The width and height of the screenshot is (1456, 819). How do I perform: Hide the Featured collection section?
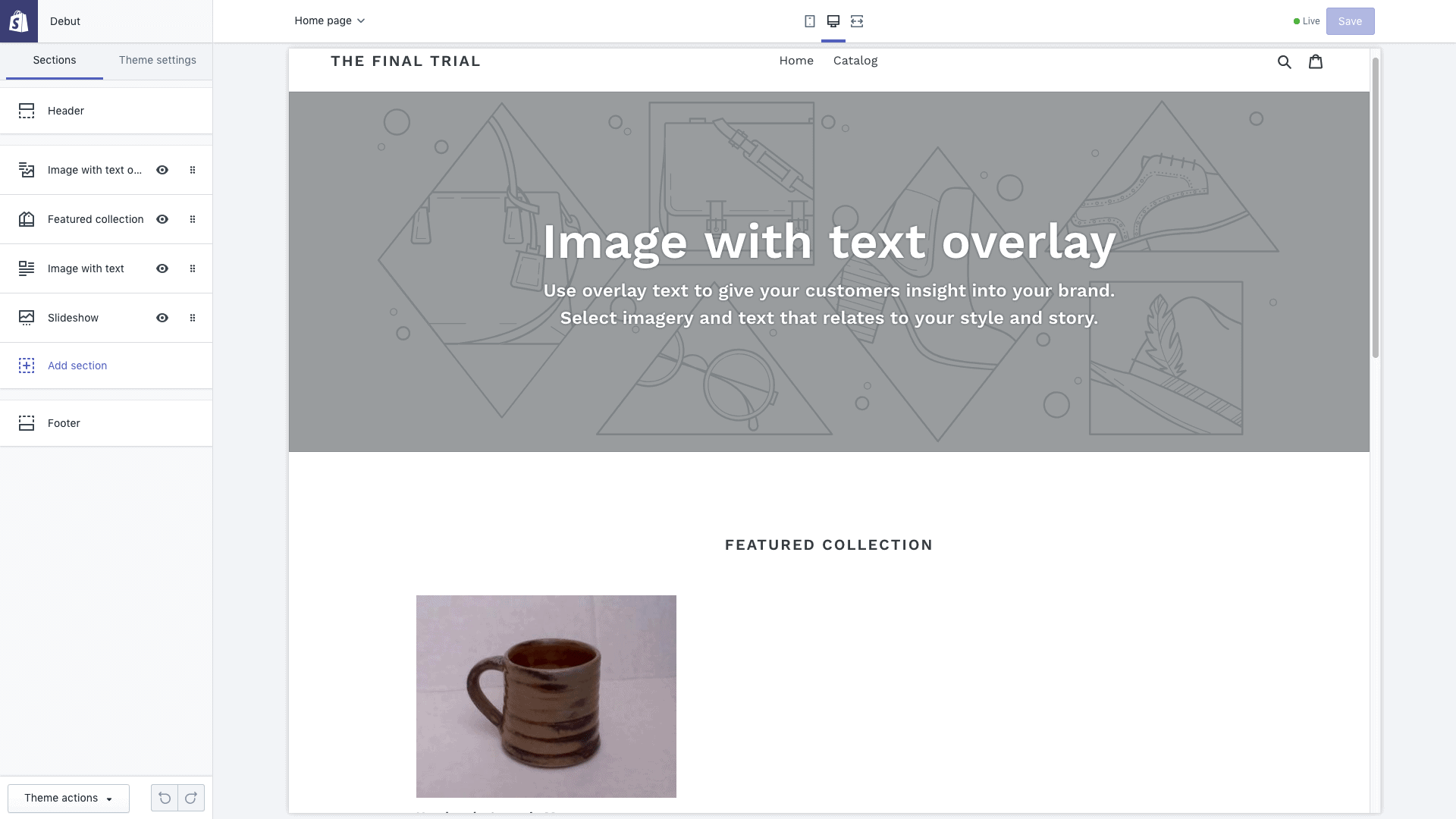162,219
